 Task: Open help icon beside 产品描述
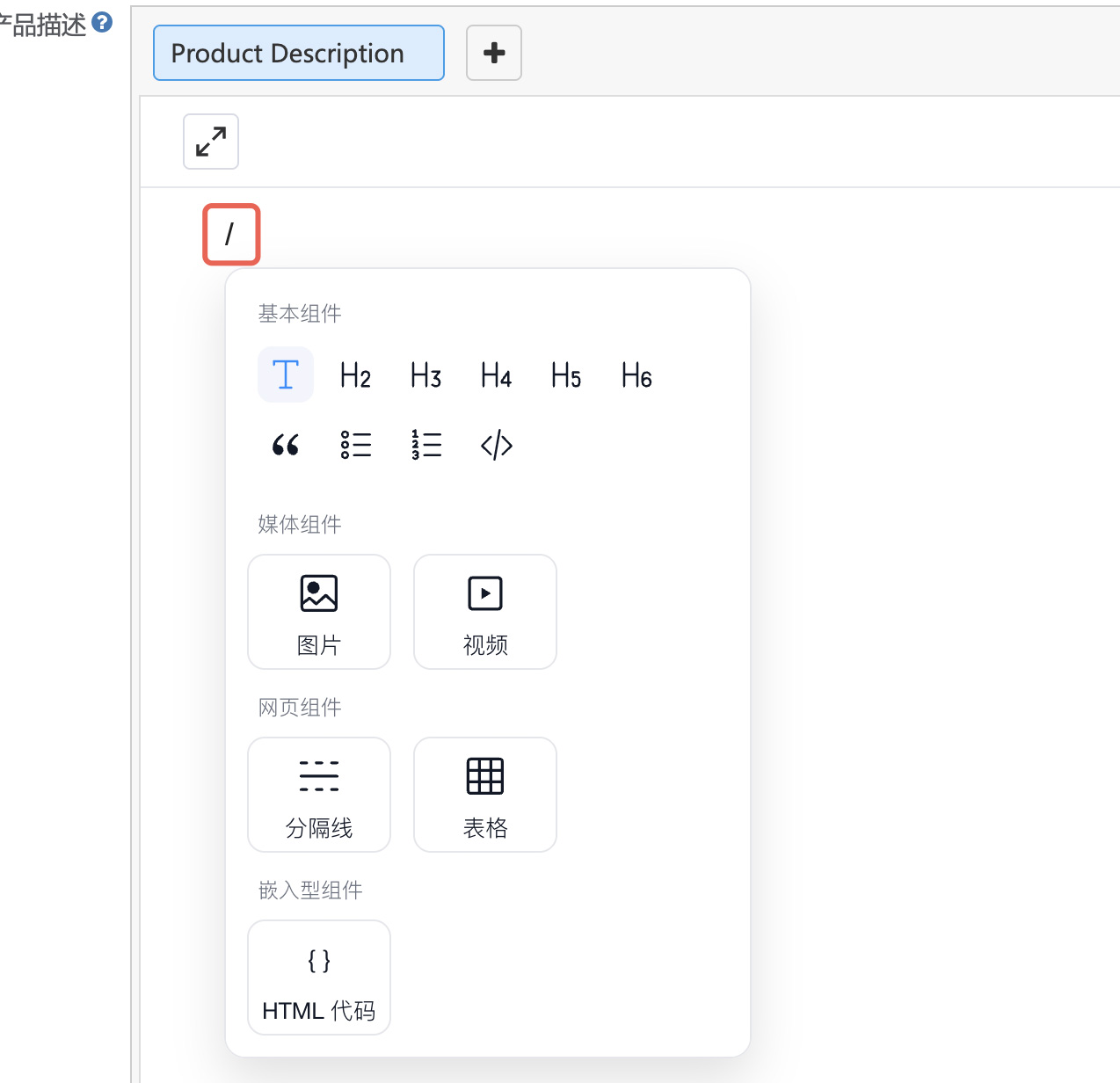[x=103, y=22]
